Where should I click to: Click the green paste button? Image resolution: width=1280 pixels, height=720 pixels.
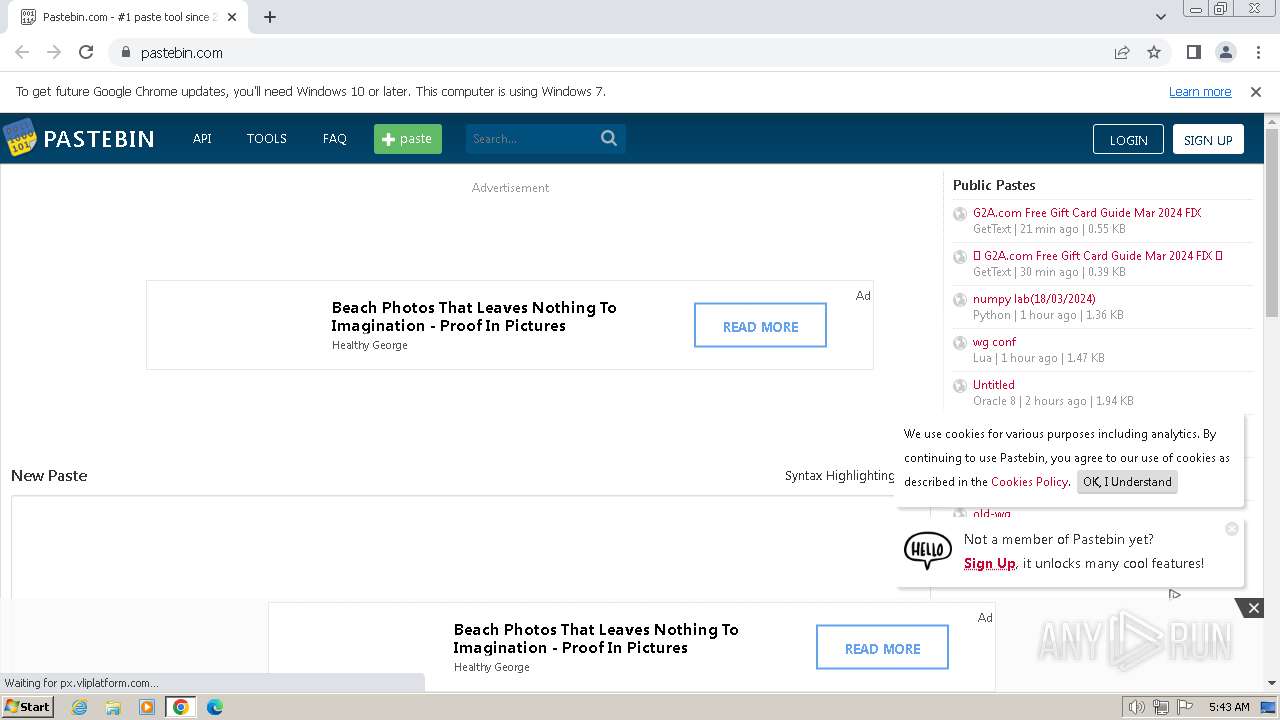click(408, 139)
